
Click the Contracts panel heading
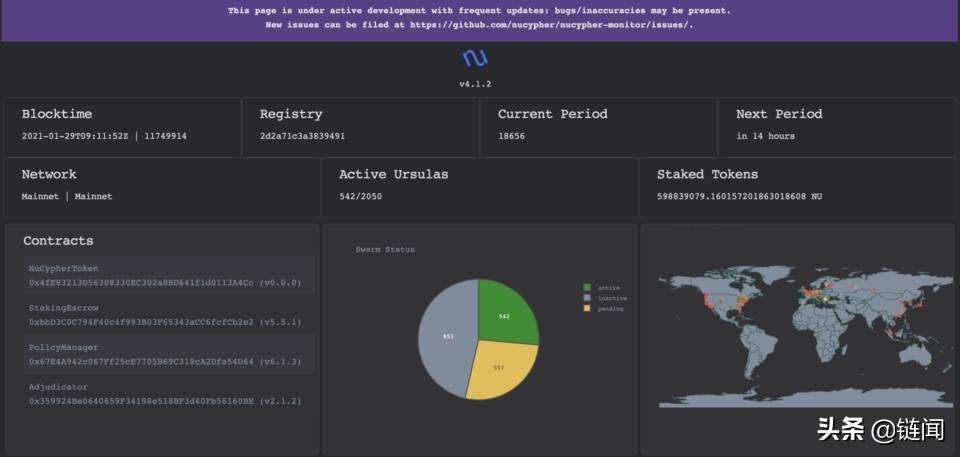(58, 241)
